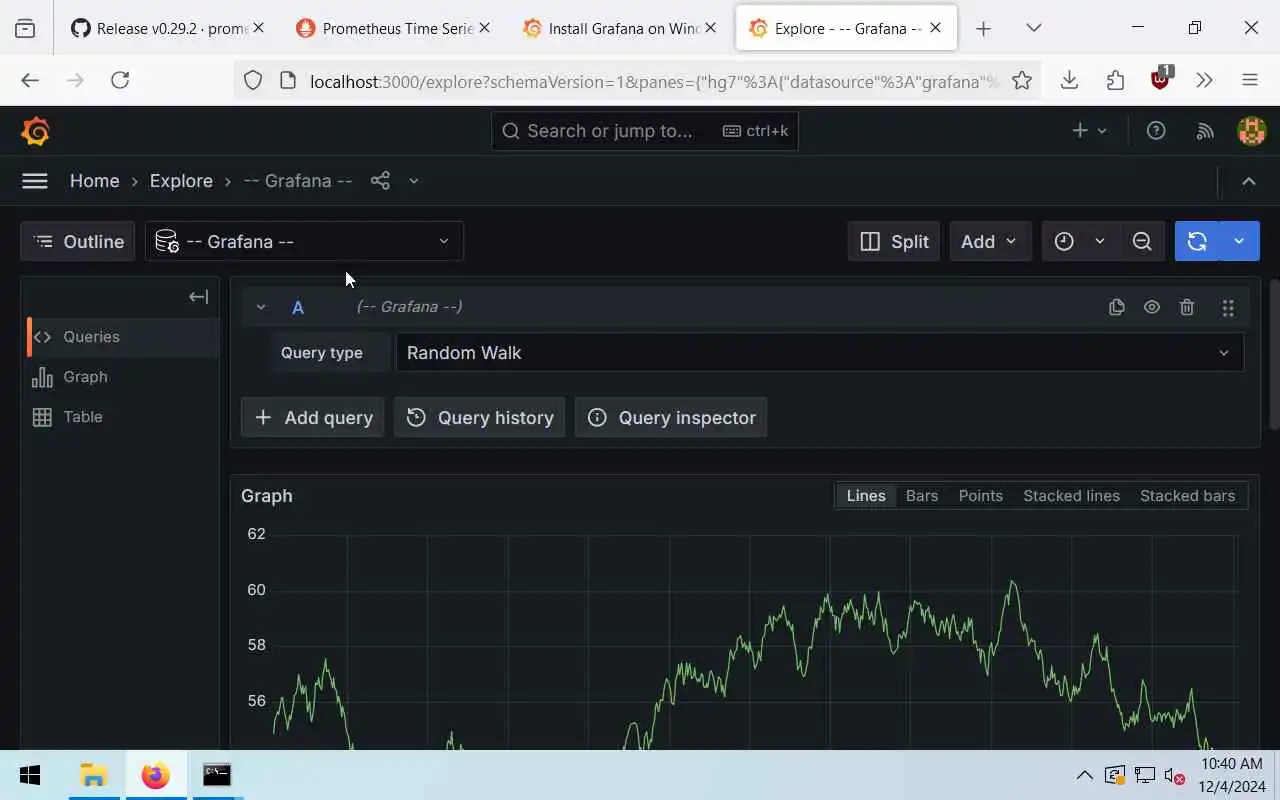Viewport: 1280px width, 800px height.
Task: Toggle query A visibility eye icon
Action: [x=1152, y=307]
